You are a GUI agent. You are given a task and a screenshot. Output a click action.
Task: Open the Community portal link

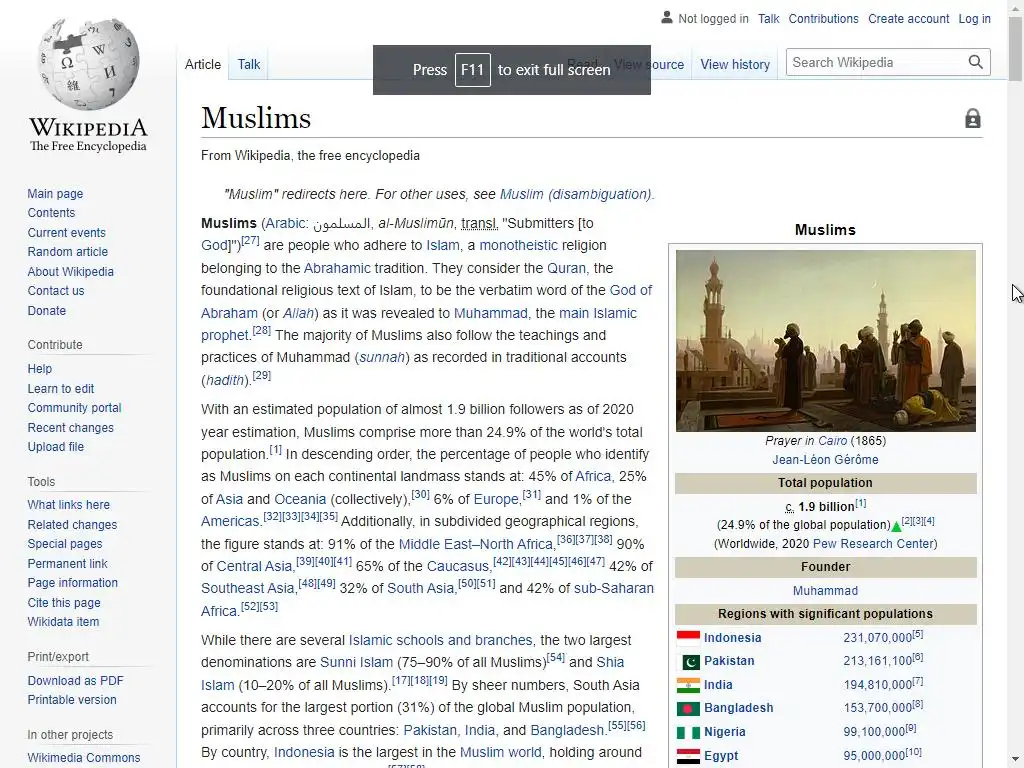click(74, 408)
